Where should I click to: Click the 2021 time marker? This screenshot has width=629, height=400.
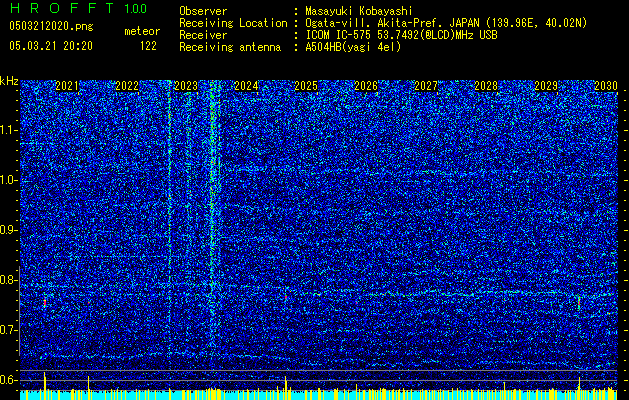[x=67, y=86]
